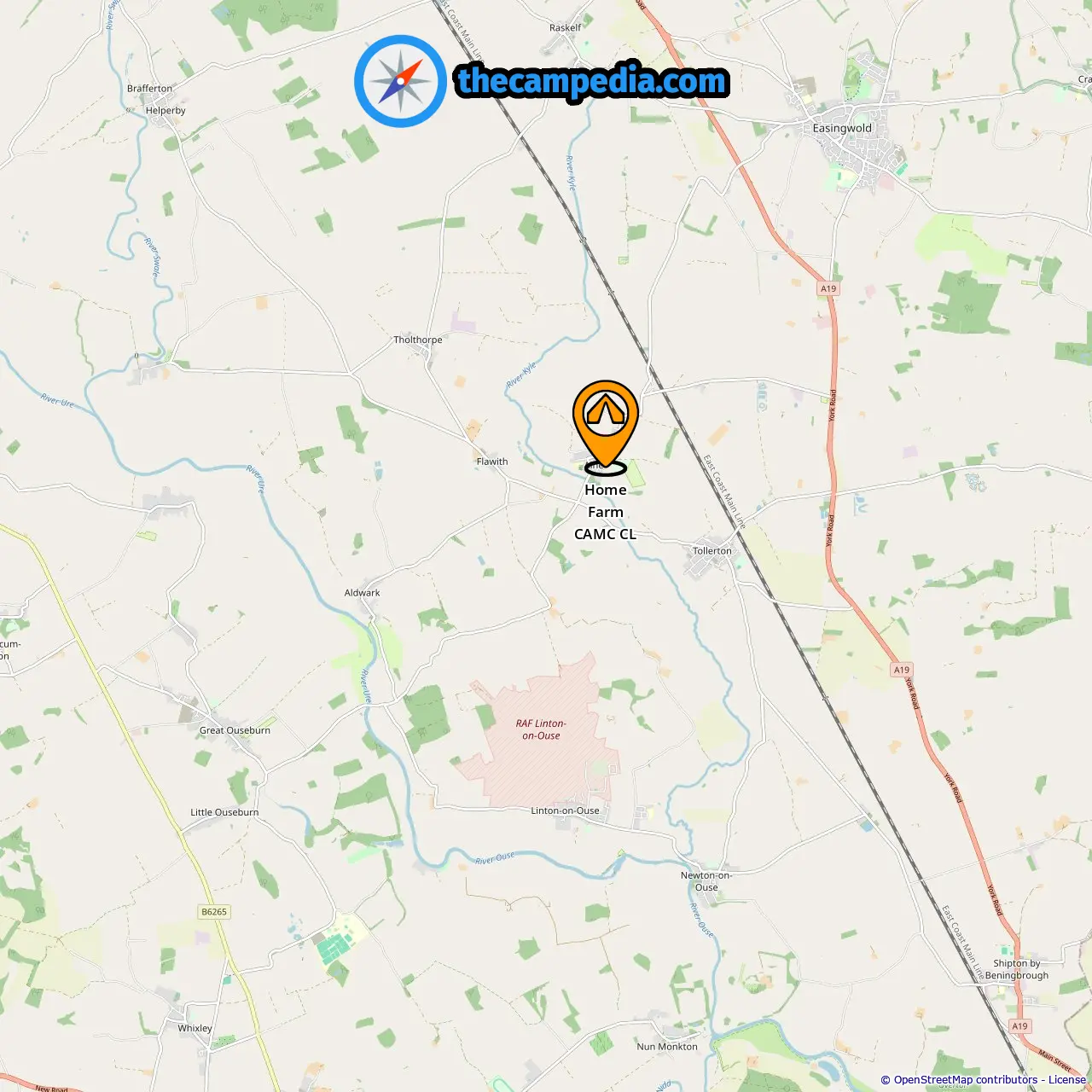Click the Easingwold town label
1092x1092 pixels.
[842, 128]
